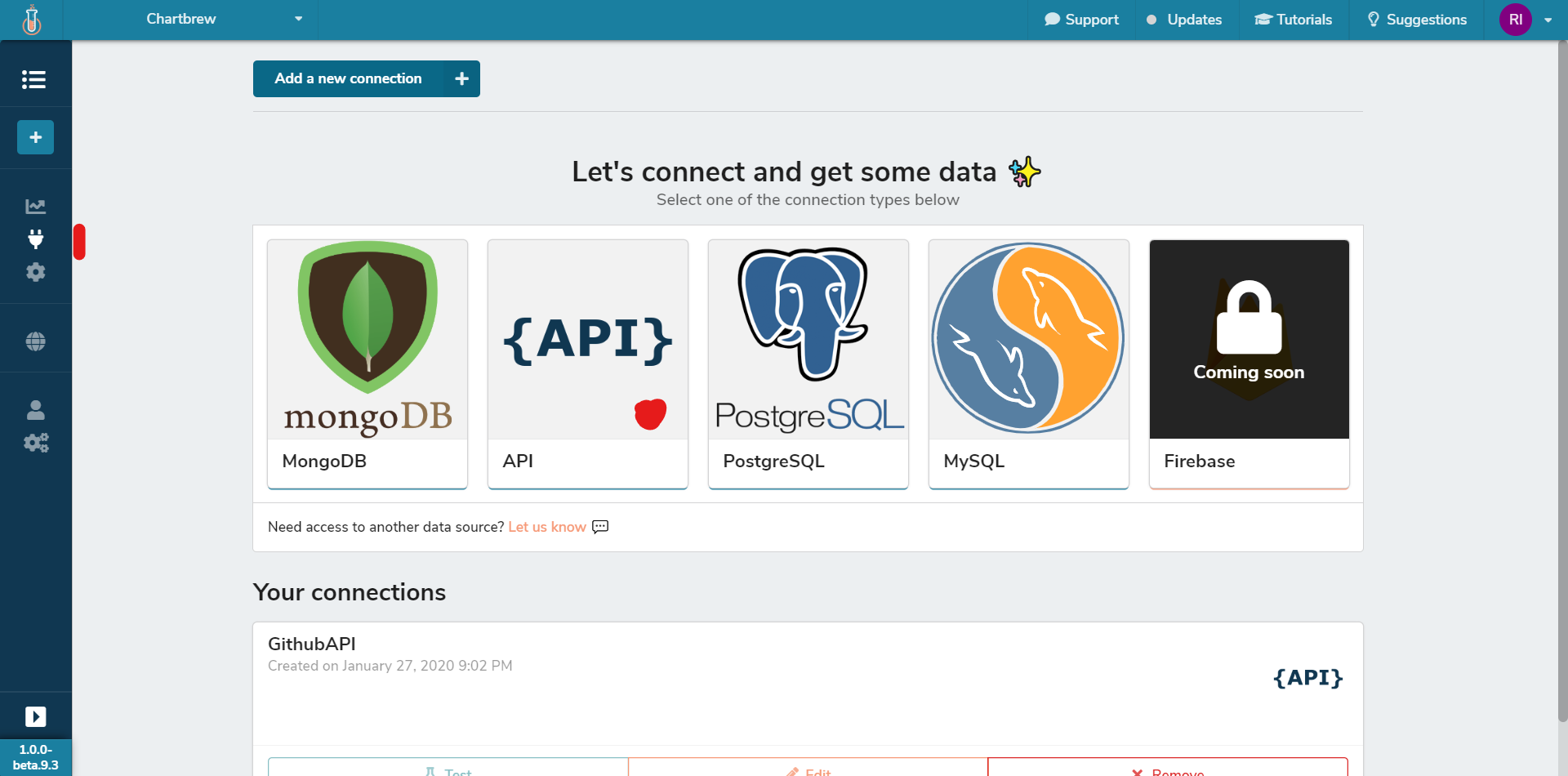The height and width of the screenshot is (776, 1568).
Task: Open the Chartbrew project dropdown
Action: (x=224, y=20)
